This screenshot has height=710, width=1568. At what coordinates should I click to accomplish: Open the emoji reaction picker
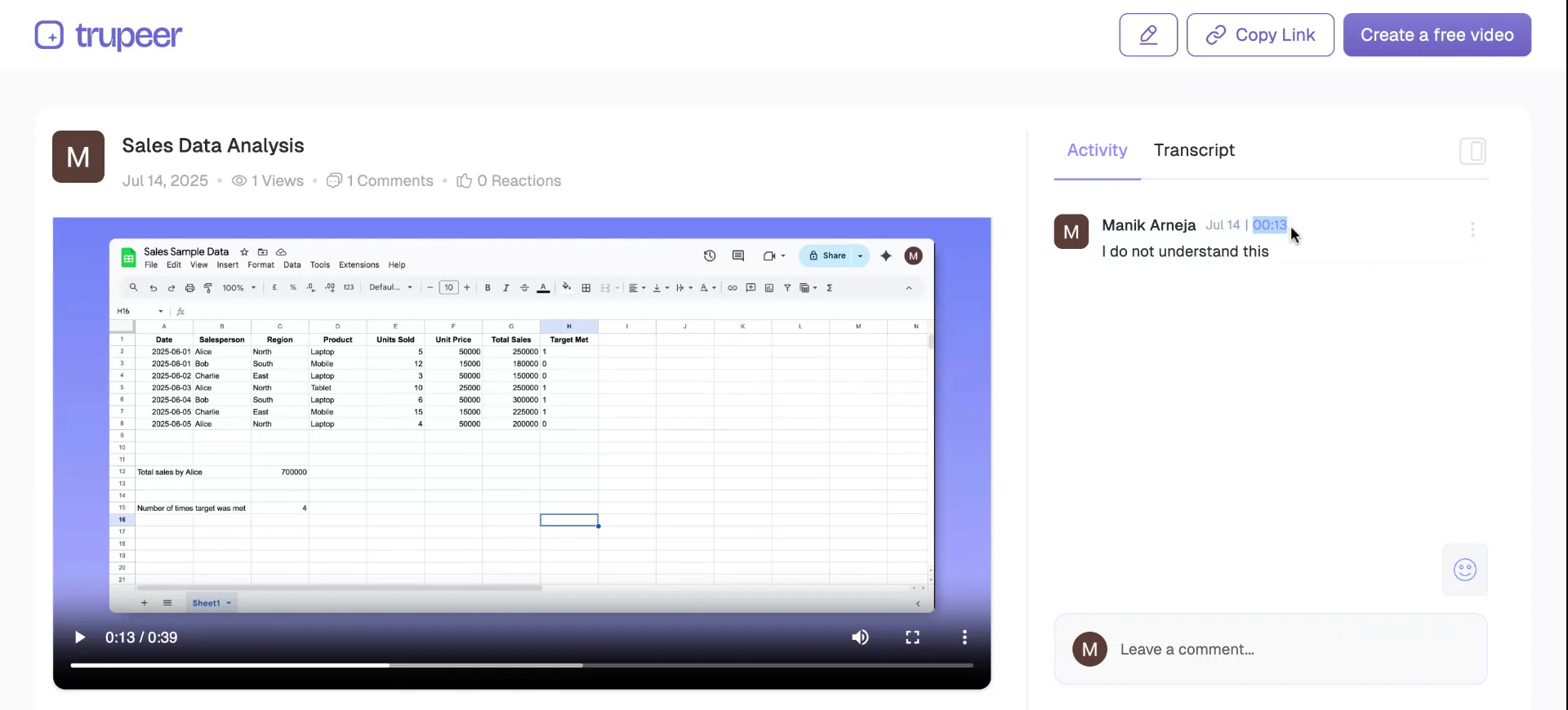tap(1465, 570)
